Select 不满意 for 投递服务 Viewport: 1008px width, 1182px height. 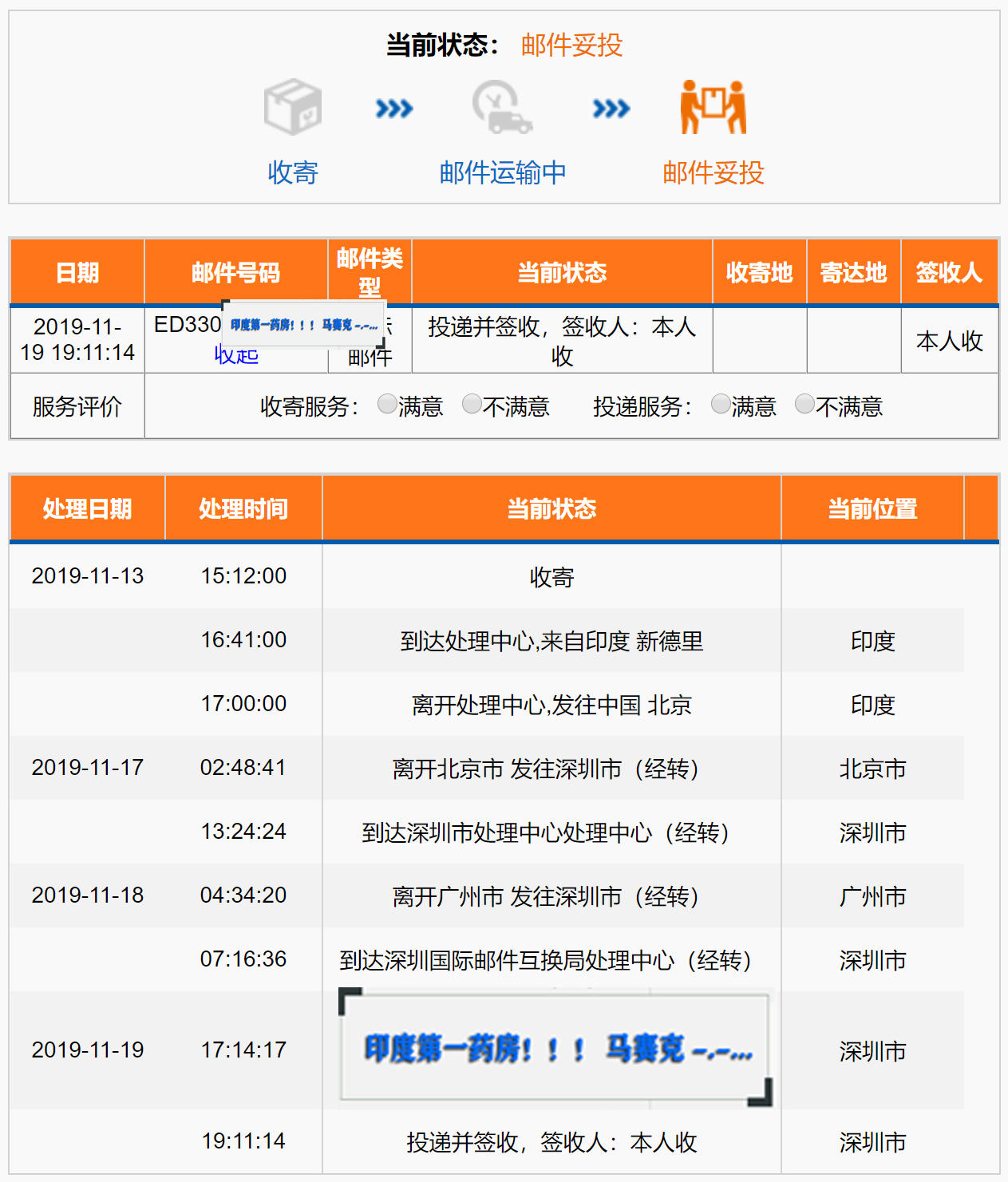(804, 405)
